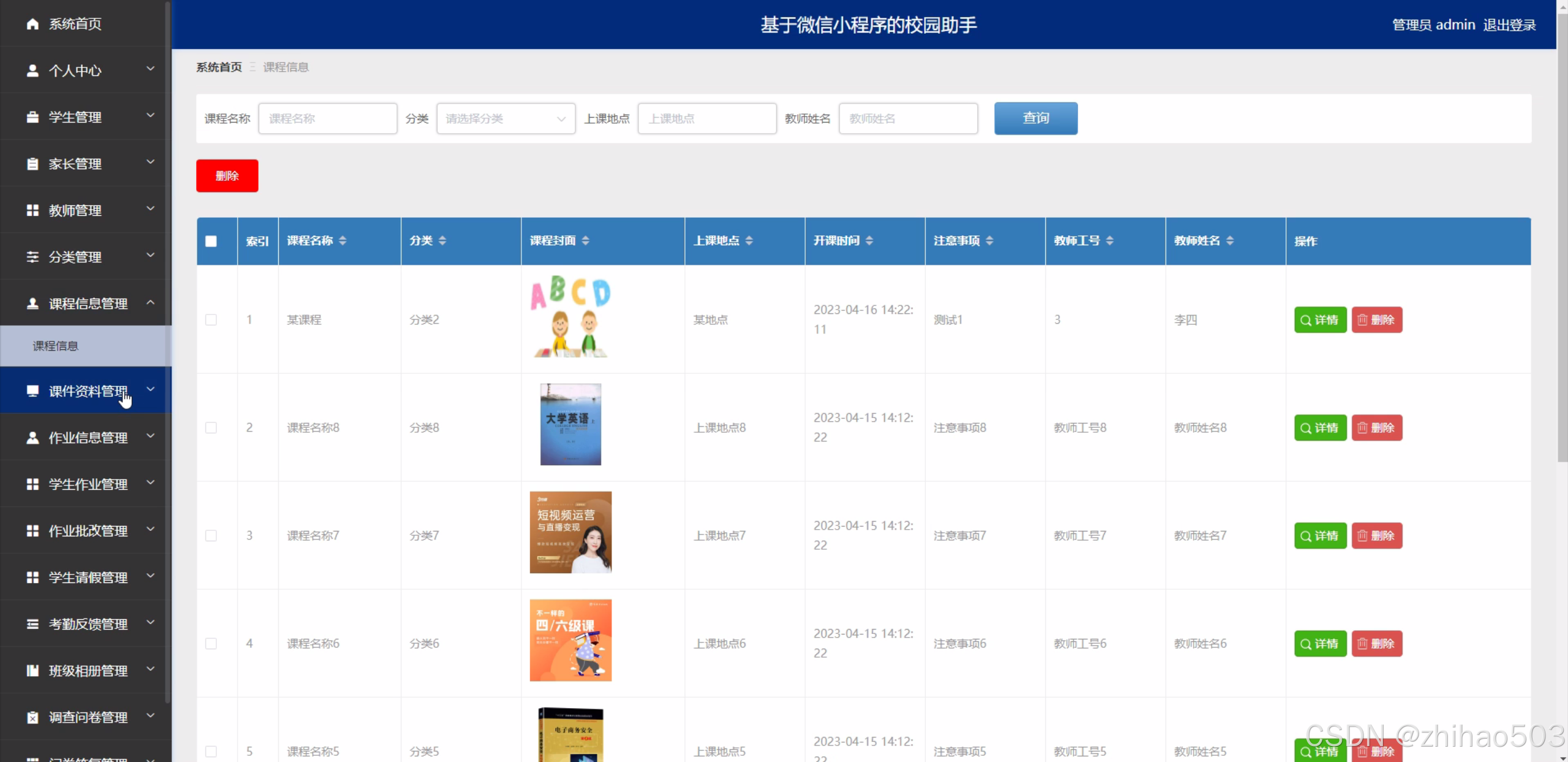Open 教师管理 in the sidebar
The image size is (1568, 762).
pyautogui.click(x=75, y=210)
